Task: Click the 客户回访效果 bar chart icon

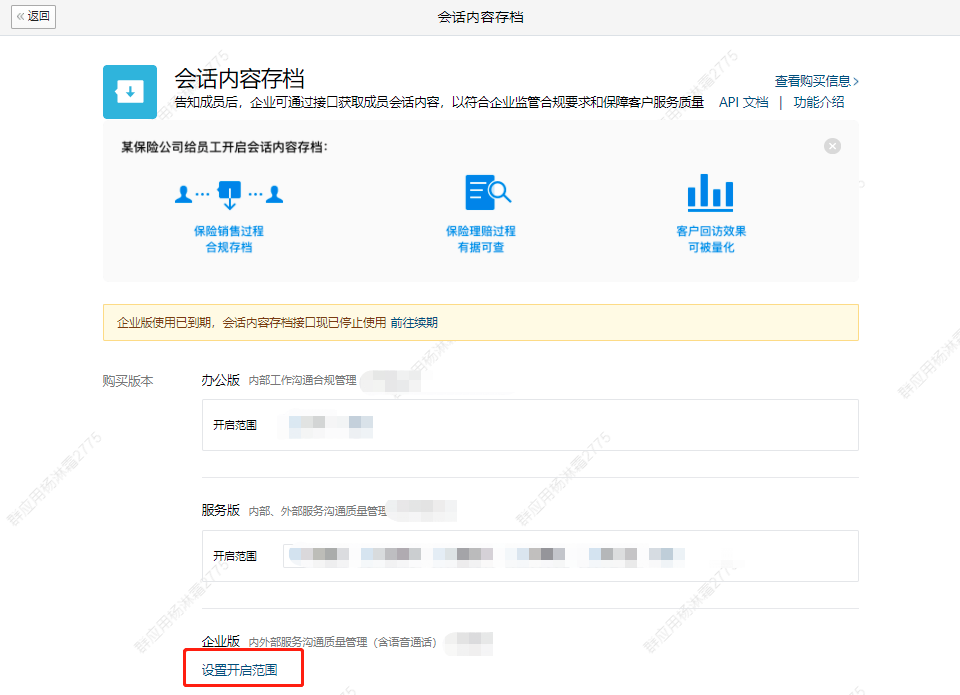Action: point(710,192)
